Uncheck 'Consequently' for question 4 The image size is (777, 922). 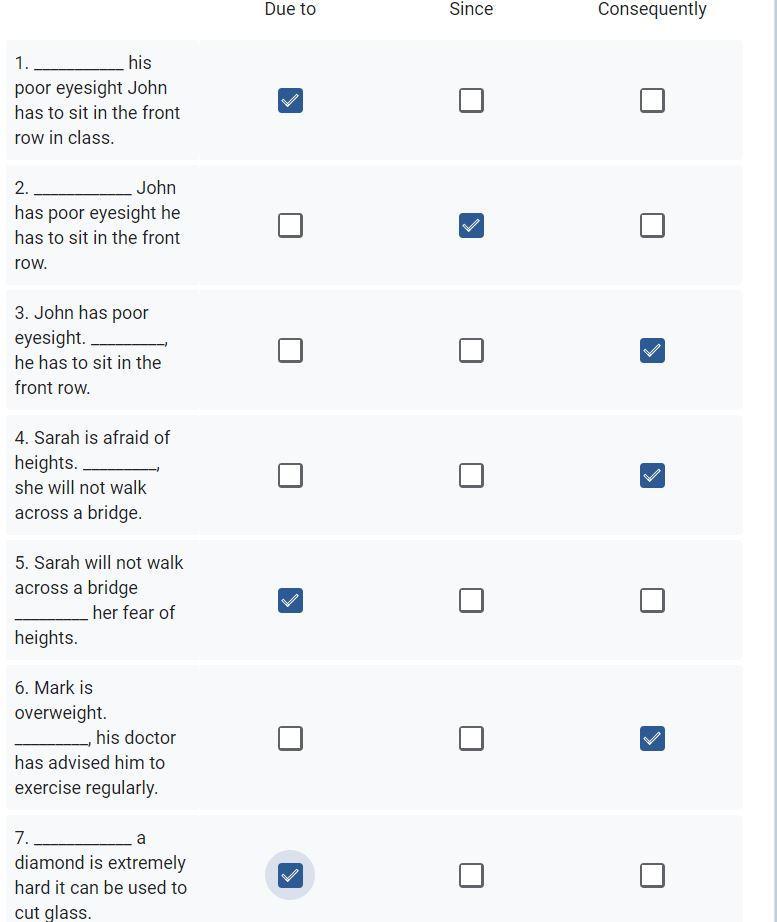tap(652, 475)
